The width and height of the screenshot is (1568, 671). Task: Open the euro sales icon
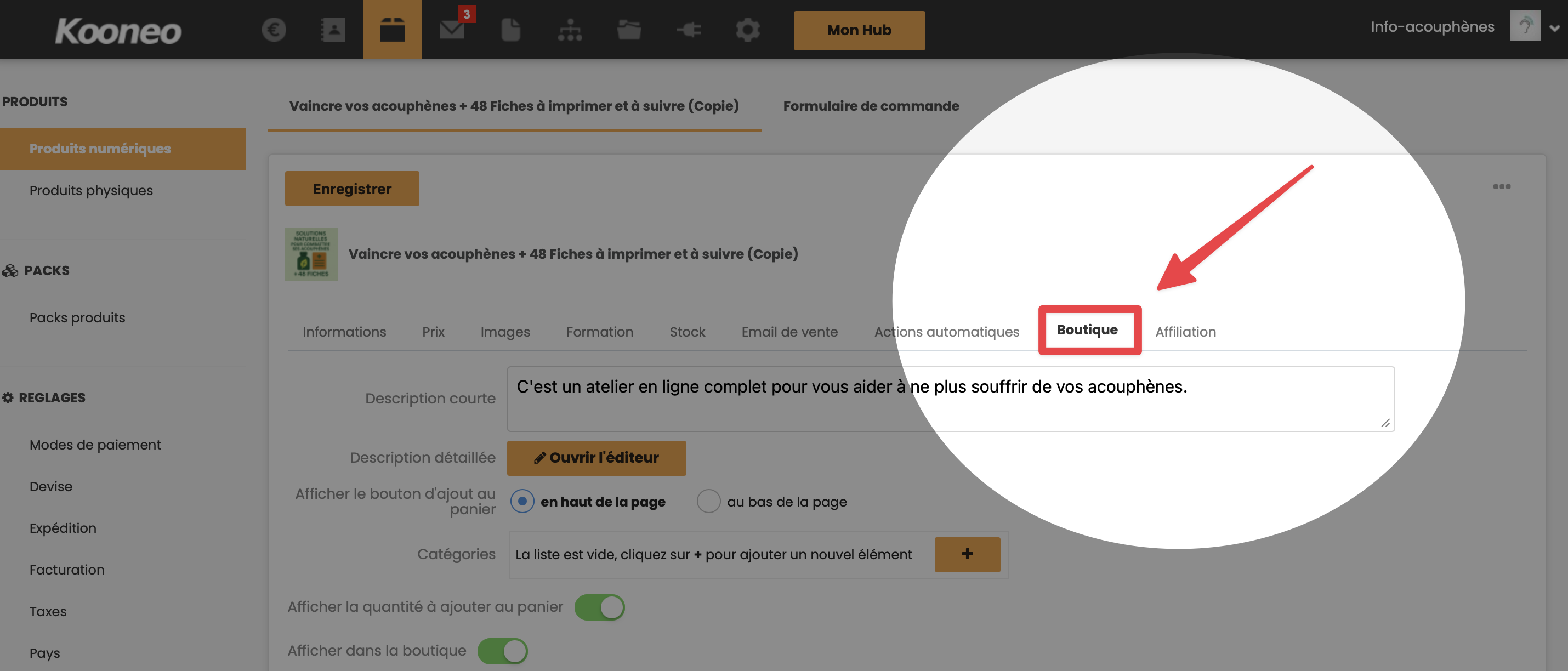[x=274, y=29]
